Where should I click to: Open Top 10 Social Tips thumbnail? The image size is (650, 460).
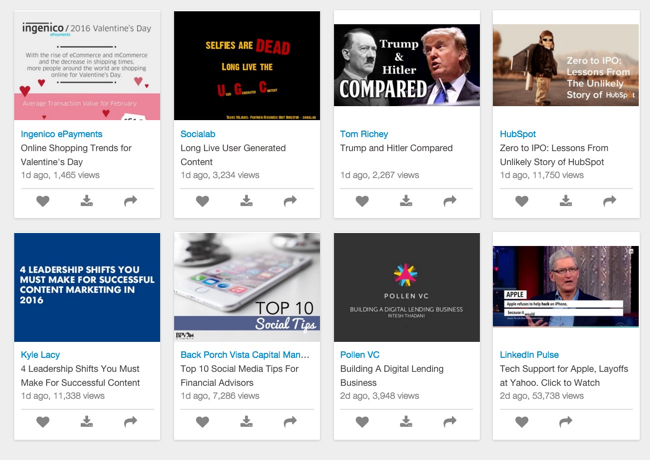pyautogui.click(x=247, y=287)
